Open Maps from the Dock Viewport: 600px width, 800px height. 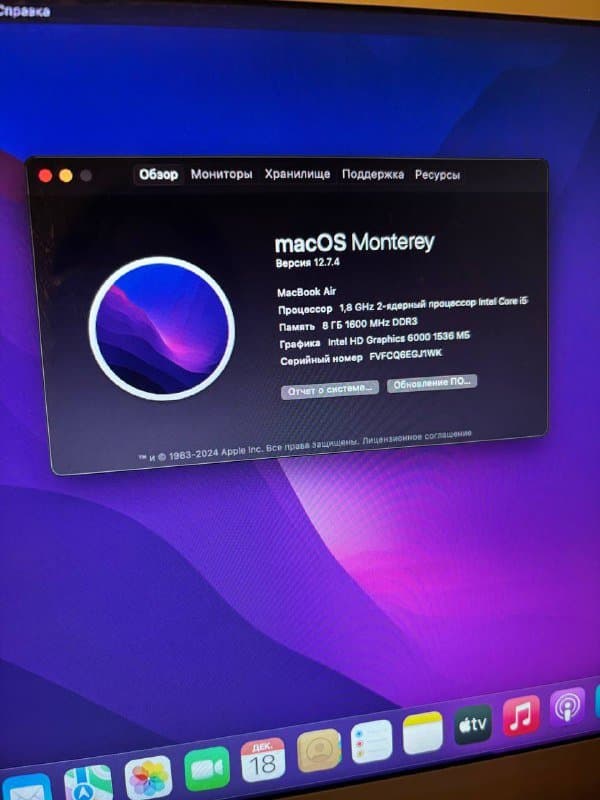tap(88, 783)
